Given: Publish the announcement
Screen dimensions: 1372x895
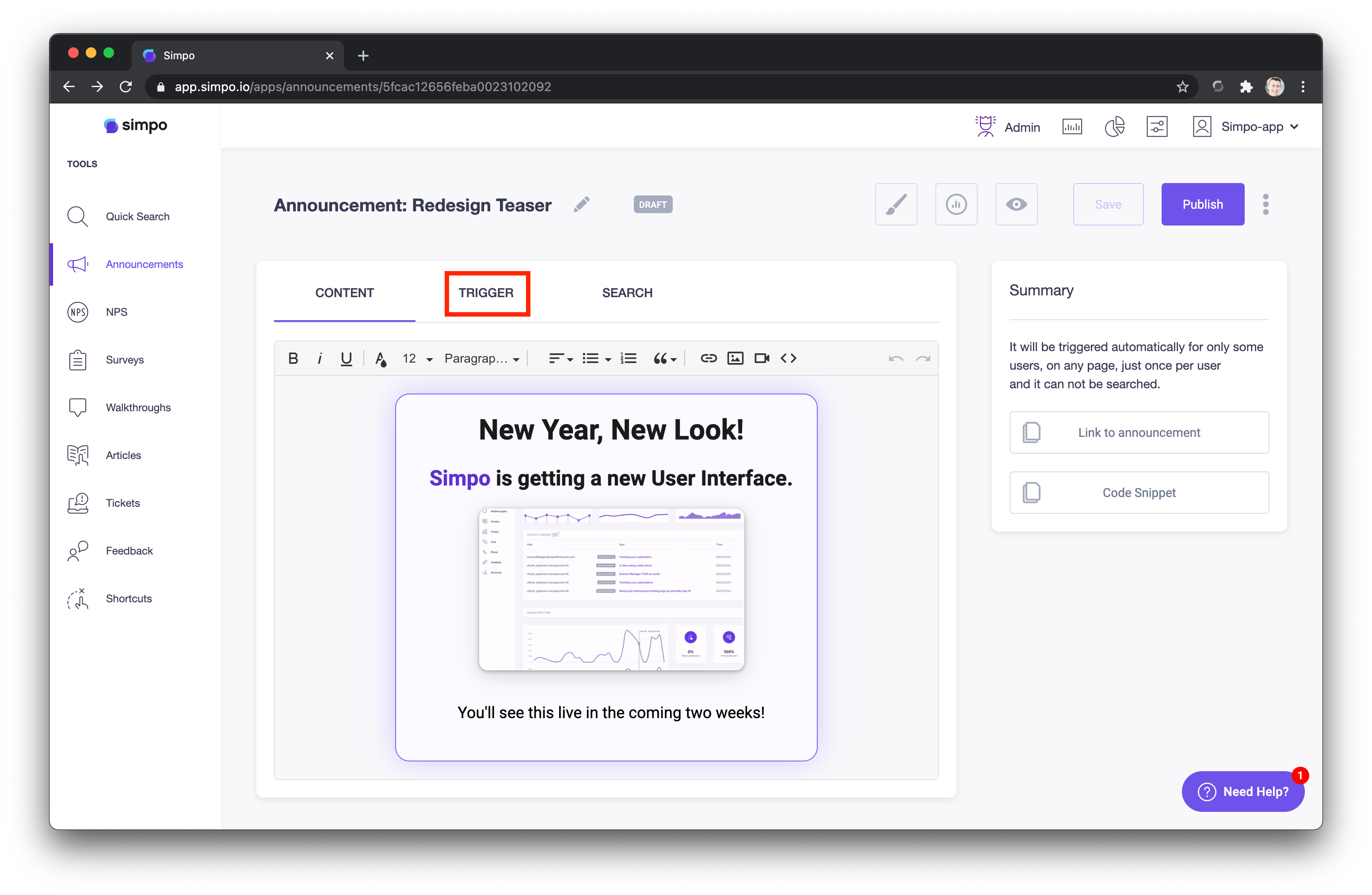Looking at the screenshot, I should 1203,204.
